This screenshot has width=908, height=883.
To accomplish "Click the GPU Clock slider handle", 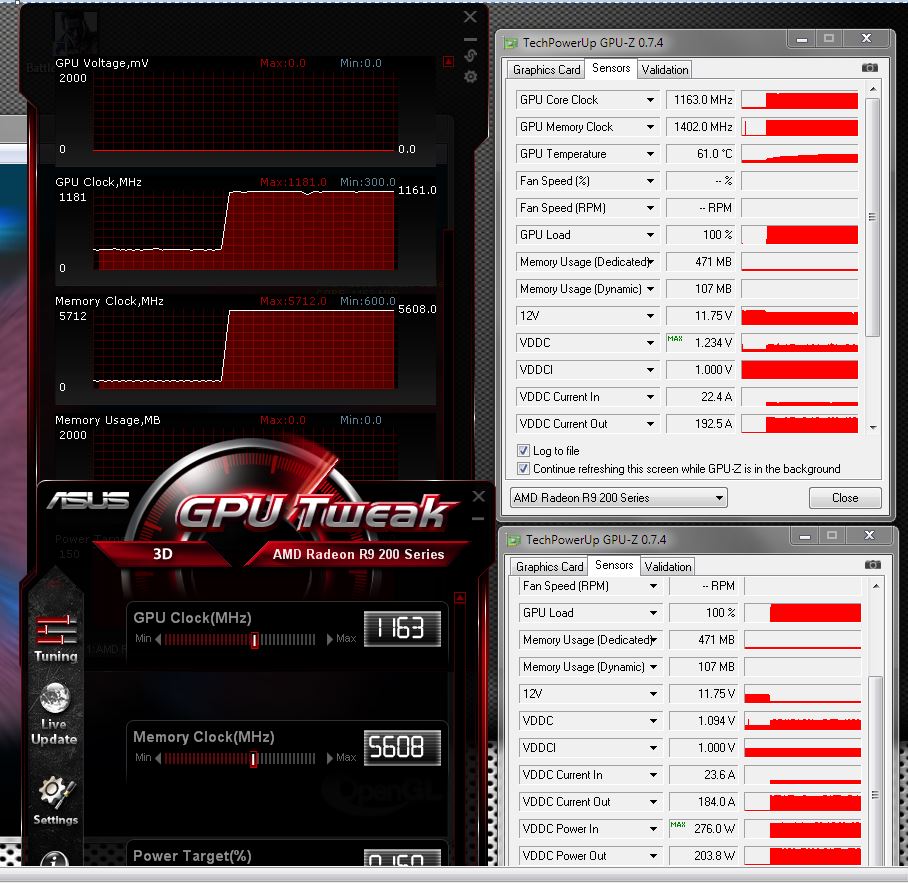I will click(254, 640).
